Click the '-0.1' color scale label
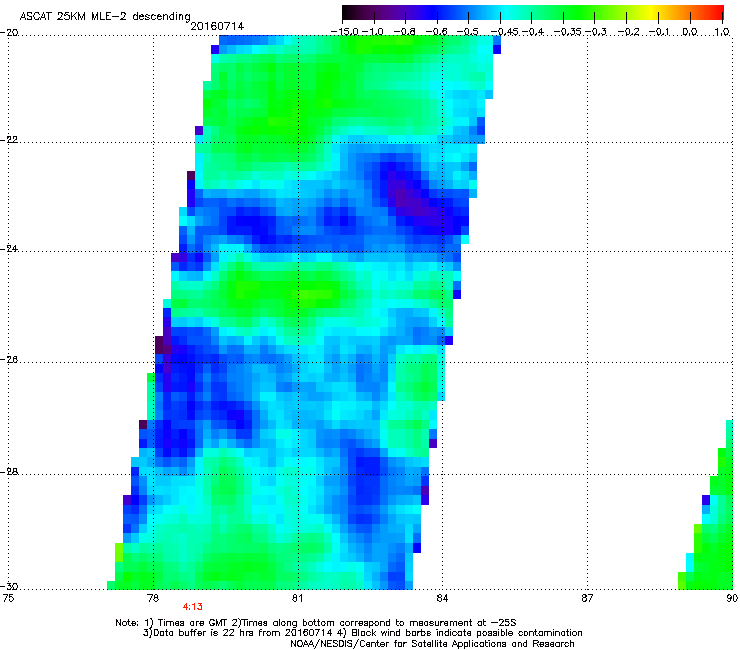The image size is (740, 650). [659, 32]
